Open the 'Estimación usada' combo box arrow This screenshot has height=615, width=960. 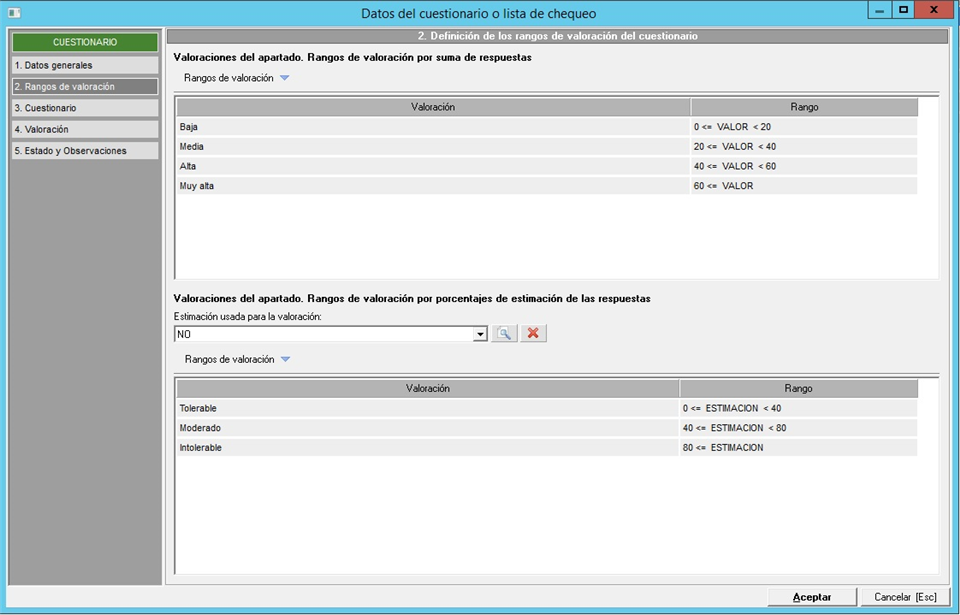click(x=480, y=335)
